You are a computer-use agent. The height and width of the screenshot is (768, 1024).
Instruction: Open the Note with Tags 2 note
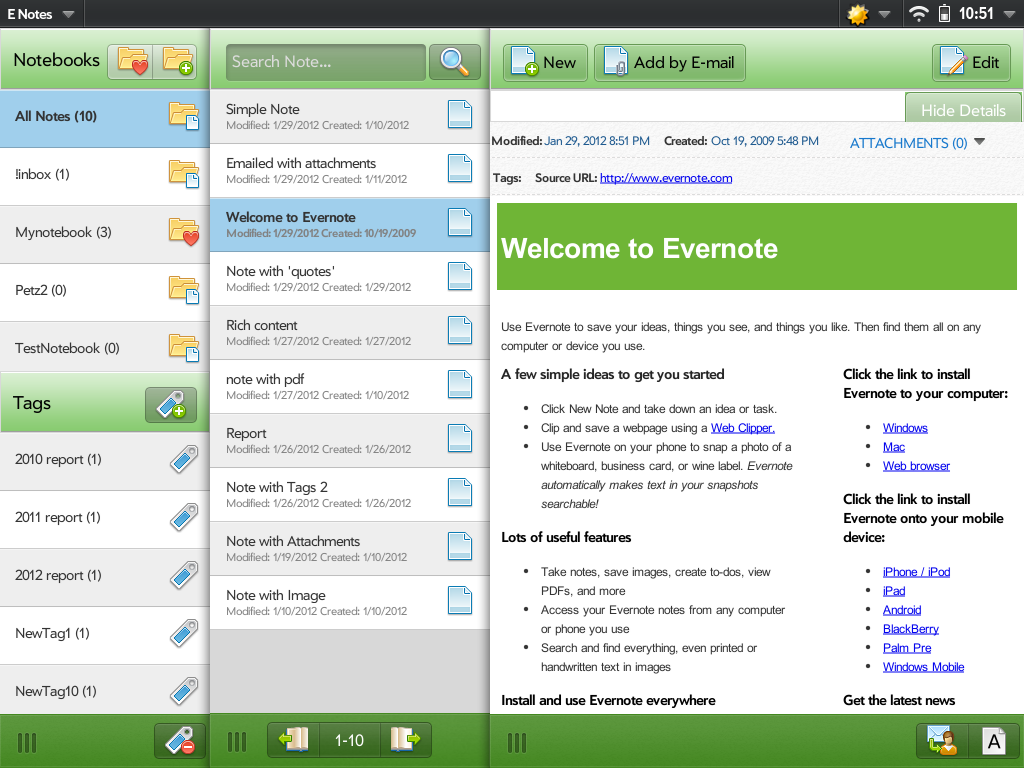(349, 494)
